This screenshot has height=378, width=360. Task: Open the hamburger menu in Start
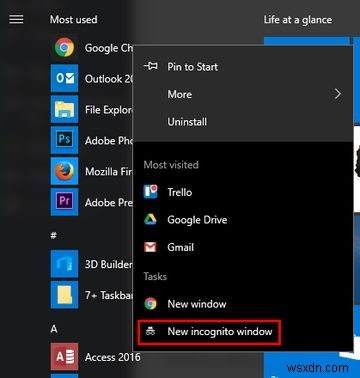pos(16,19)
